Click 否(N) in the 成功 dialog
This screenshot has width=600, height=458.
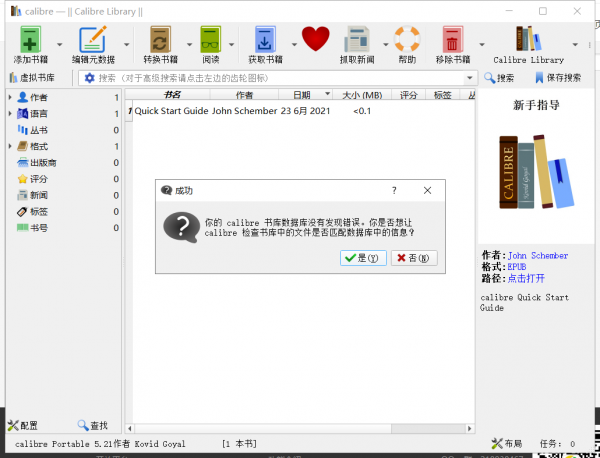click(x=414, y=258)
